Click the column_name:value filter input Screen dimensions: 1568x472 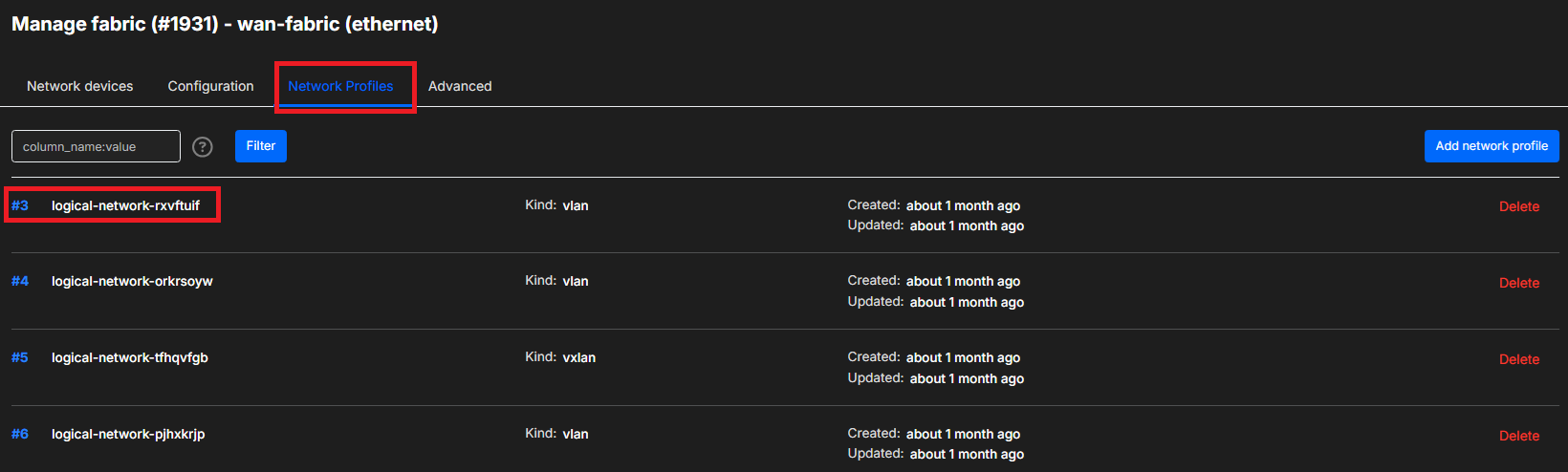coord(96,146)
